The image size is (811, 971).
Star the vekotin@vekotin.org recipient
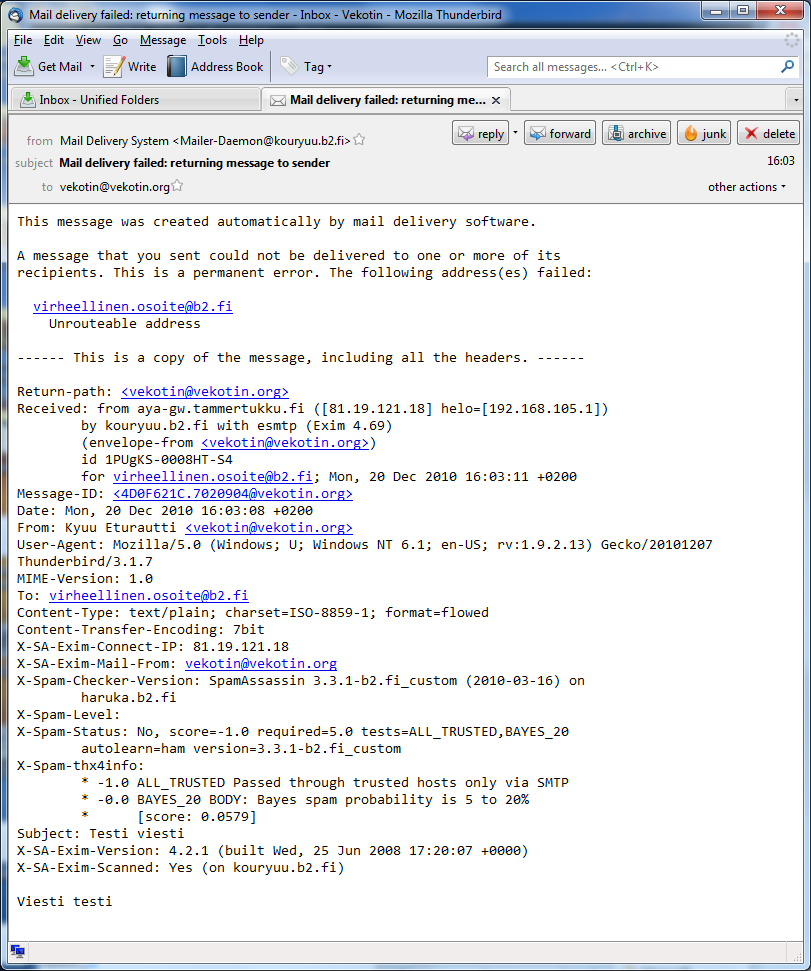[x=178, y=186]
